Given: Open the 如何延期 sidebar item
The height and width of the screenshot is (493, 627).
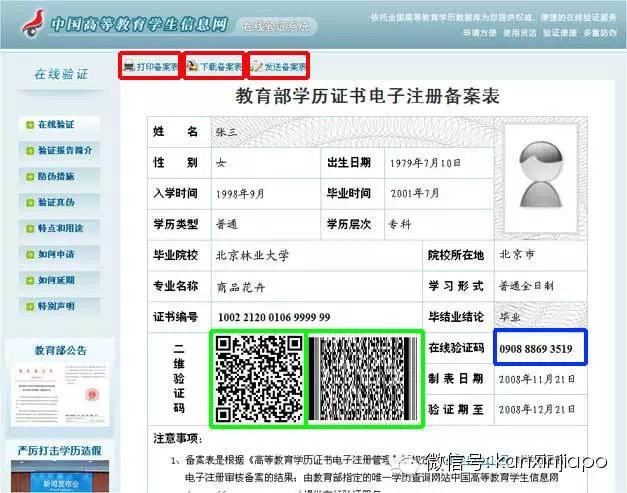Looking at the screenshot, I should [58, 280].
